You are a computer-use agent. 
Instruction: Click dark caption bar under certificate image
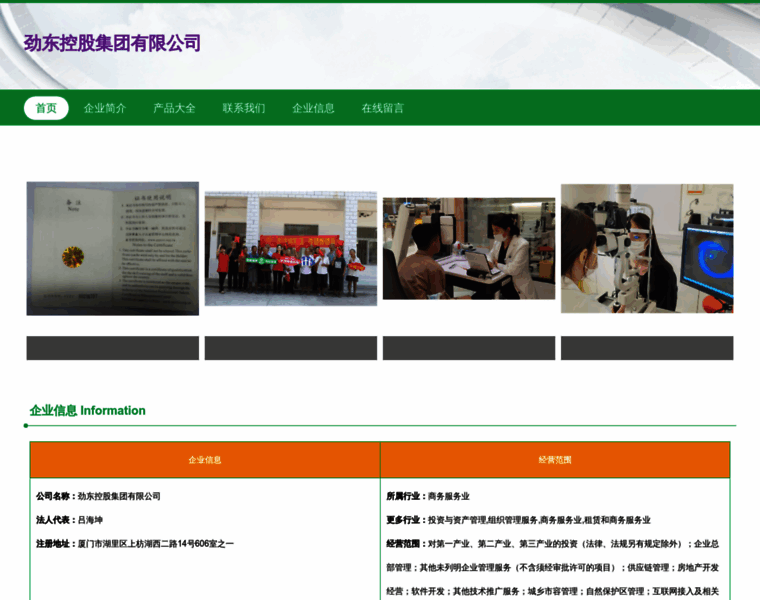point(112,348)
